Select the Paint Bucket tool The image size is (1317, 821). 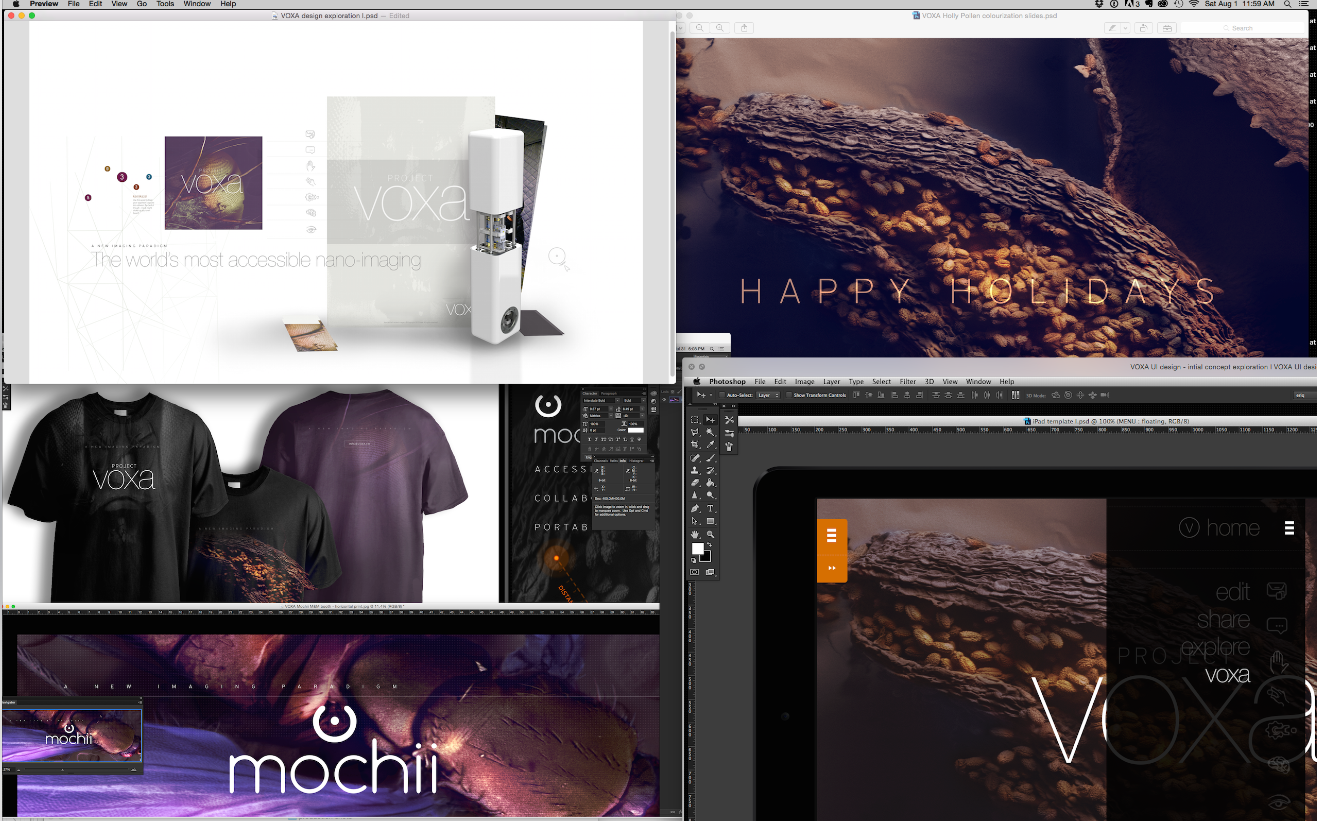[x=710, y=482]
